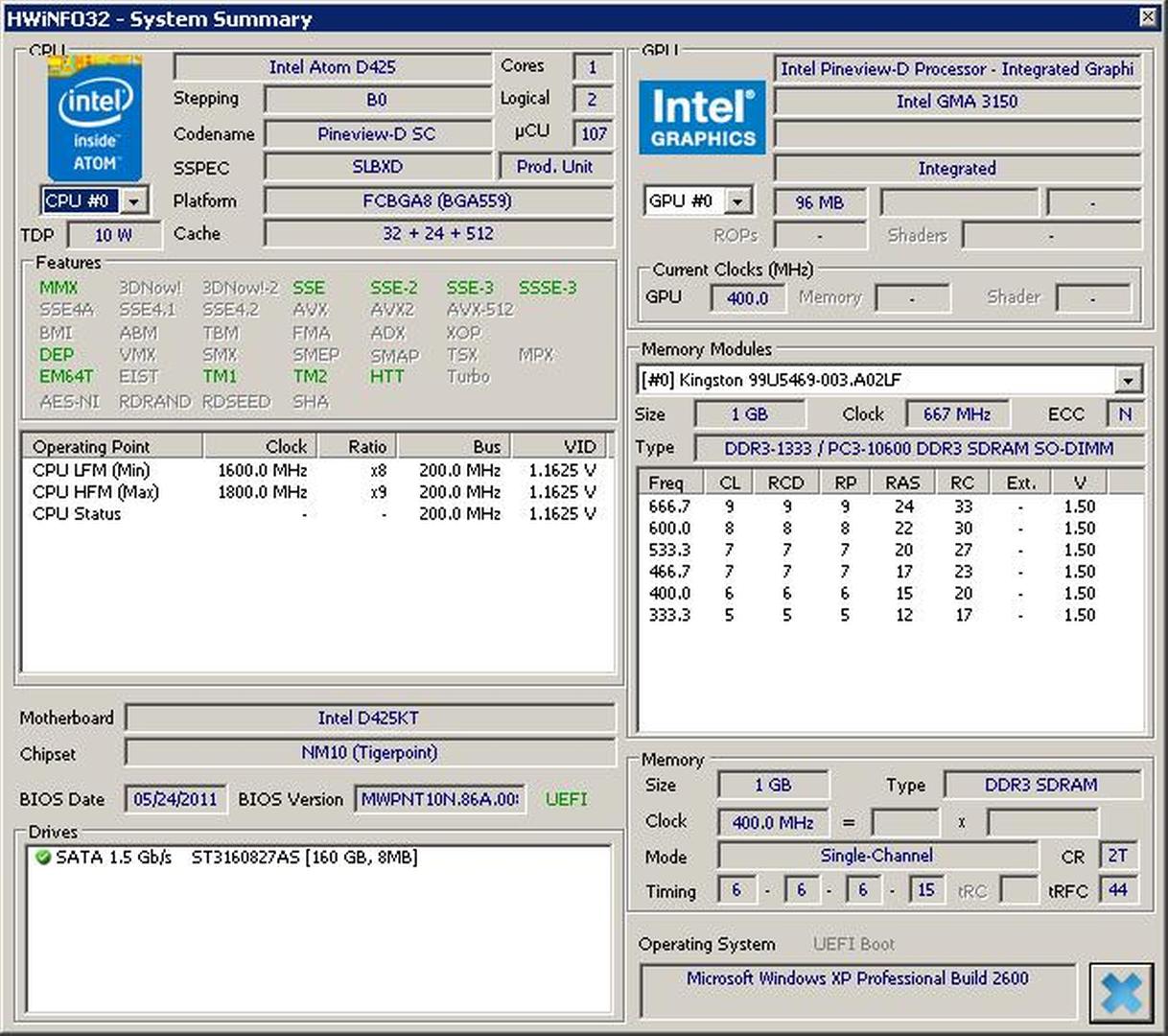1168x1036 pixels.
Task: Open the GPU #0 selector dropdown
Action: [737, 201]
